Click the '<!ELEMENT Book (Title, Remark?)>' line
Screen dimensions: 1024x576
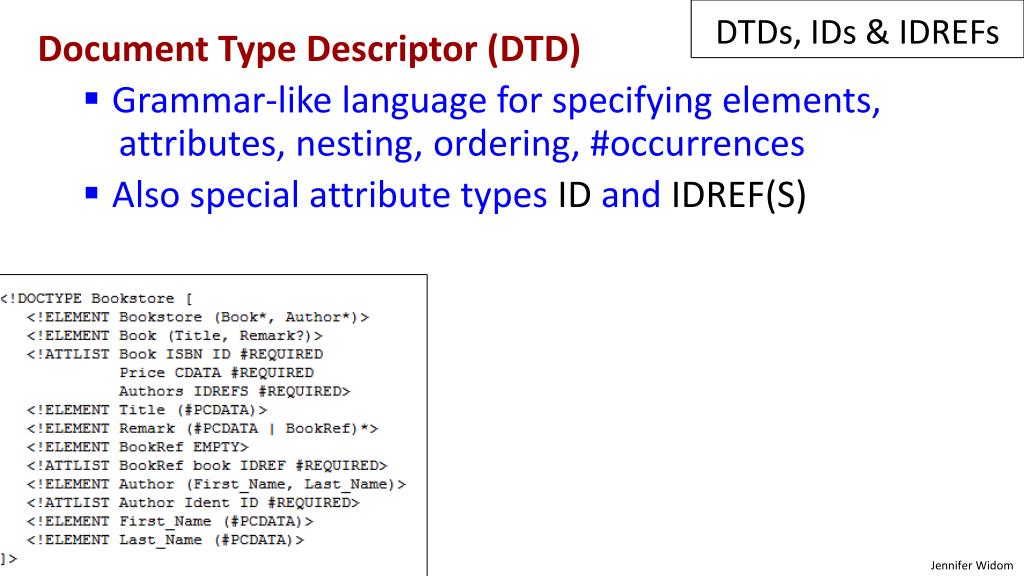(x=174, y=336)
